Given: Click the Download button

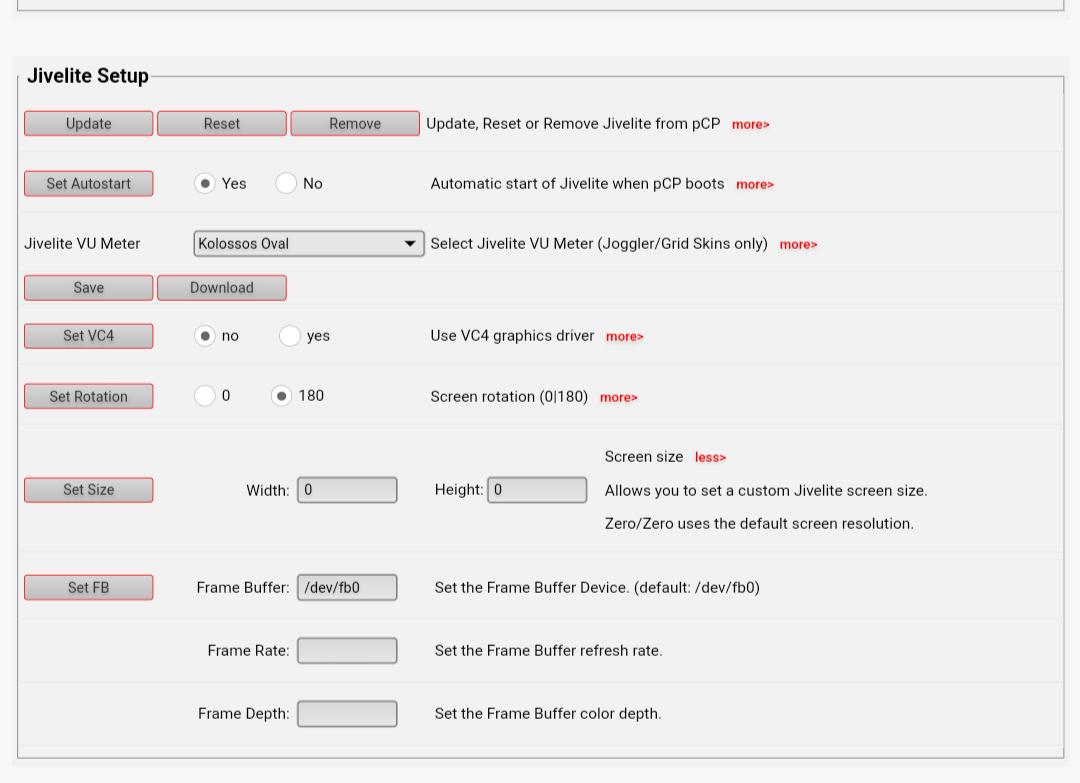Looking at the screenshot, I should (x=222, y=288).
